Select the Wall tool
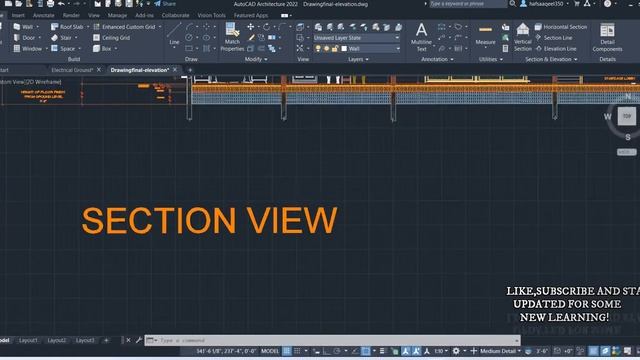 pyautogui.click(x=24, y=27)
